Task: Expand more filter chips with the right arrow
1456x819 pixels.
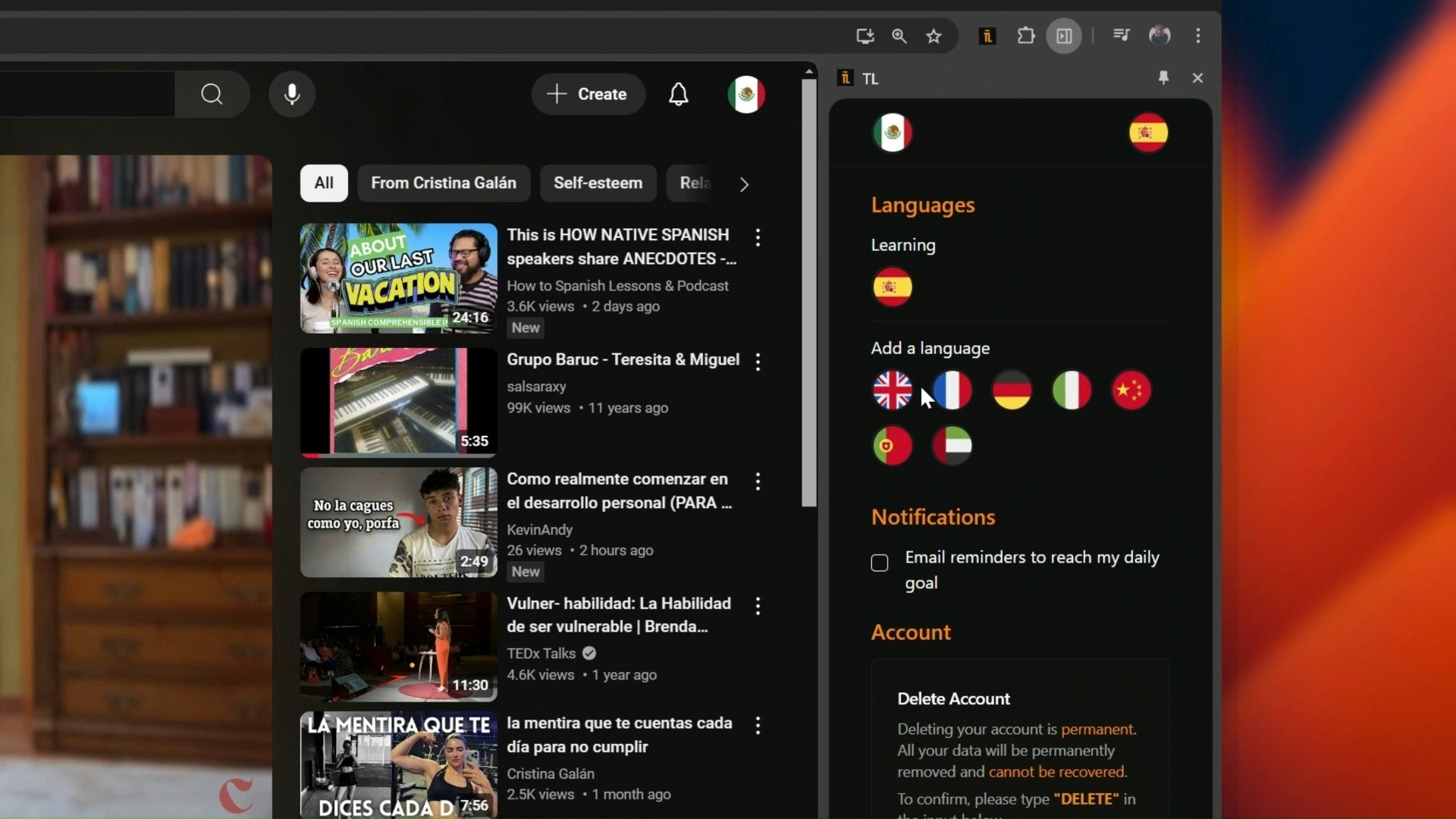Action: tap(744, 184)
